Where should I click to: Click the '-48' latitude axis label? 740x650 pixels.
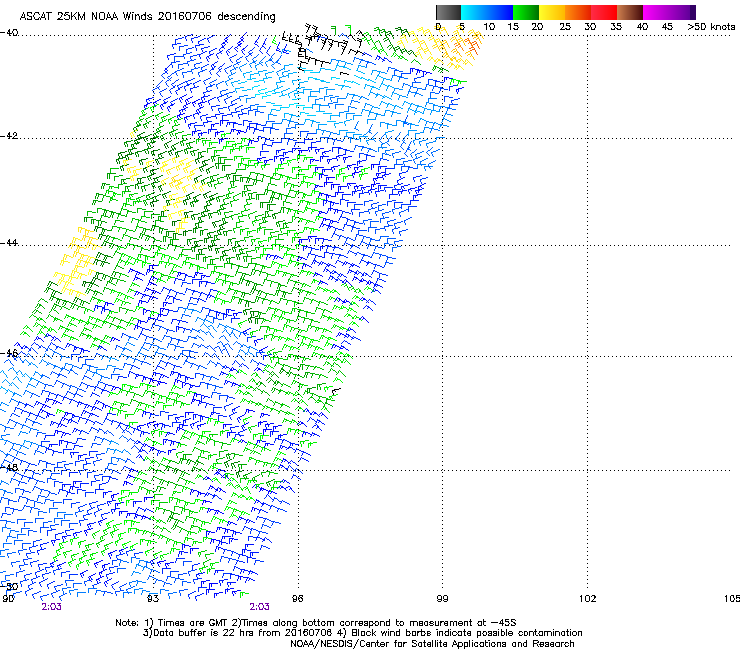click(x=9, y=468)
